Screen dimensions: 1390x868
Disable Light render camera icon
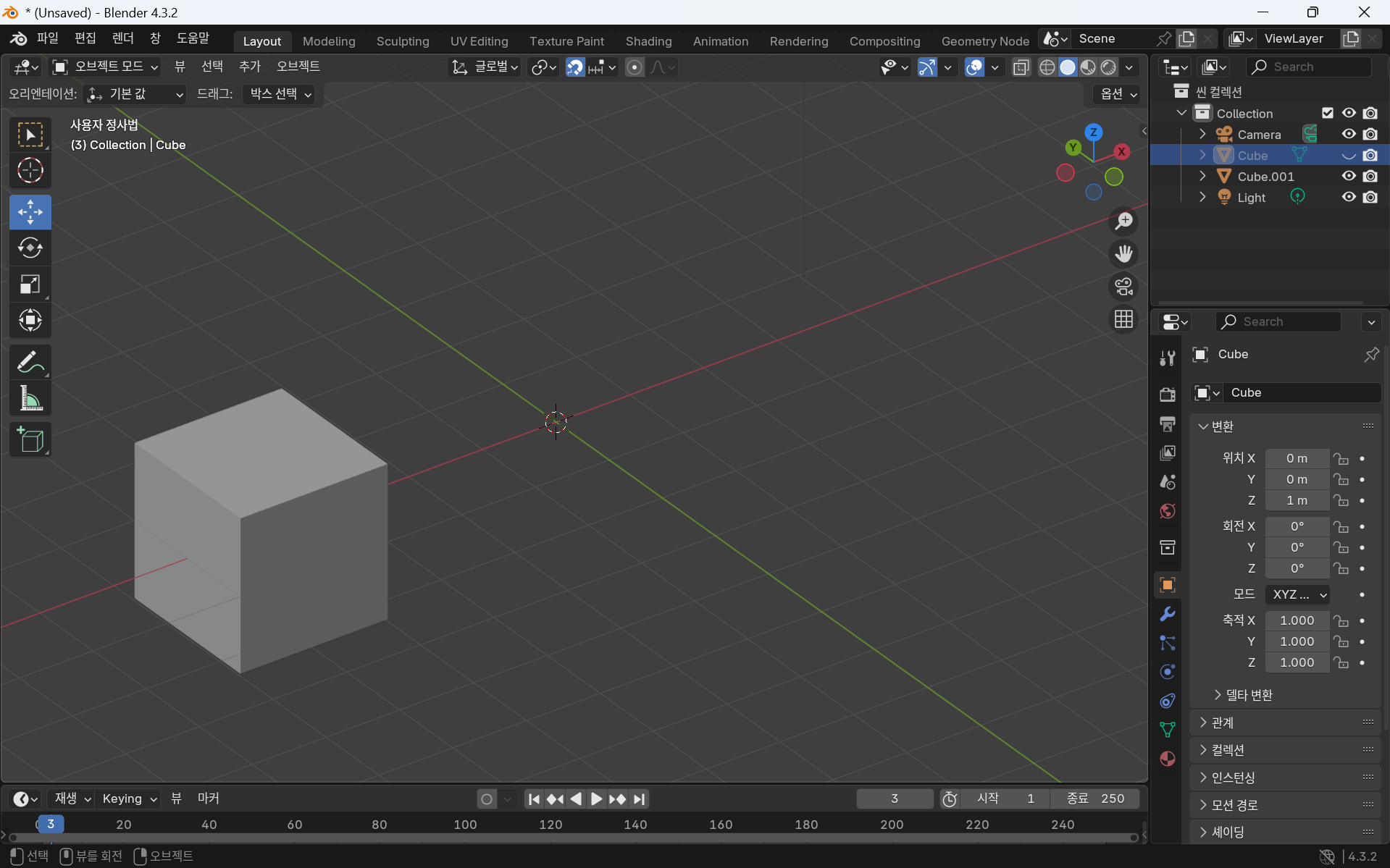tap(1370, 197)
